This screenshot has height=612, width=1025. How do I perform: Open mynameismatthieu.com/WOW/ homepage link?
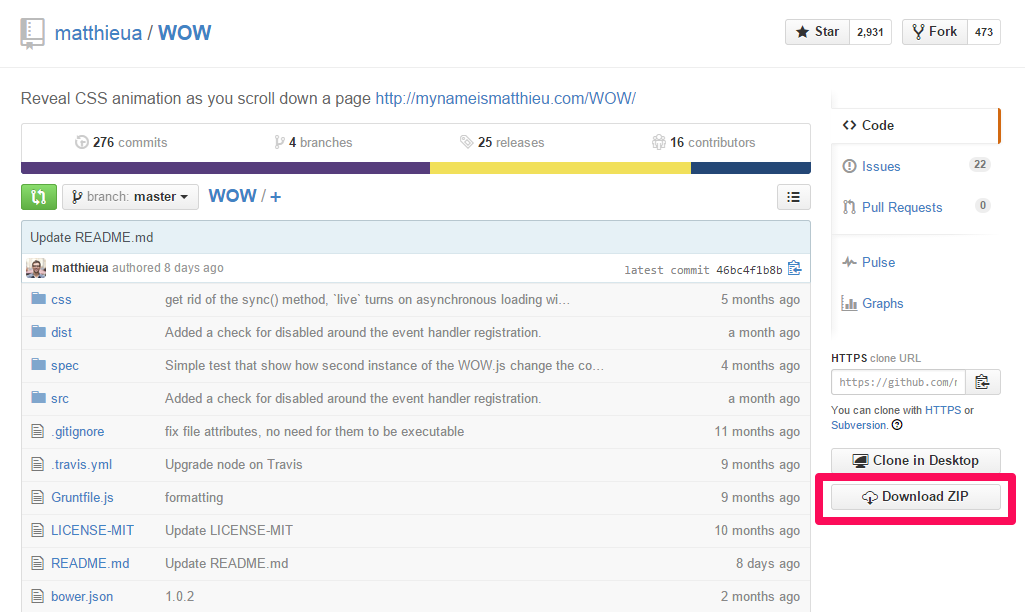pos(505,99)
